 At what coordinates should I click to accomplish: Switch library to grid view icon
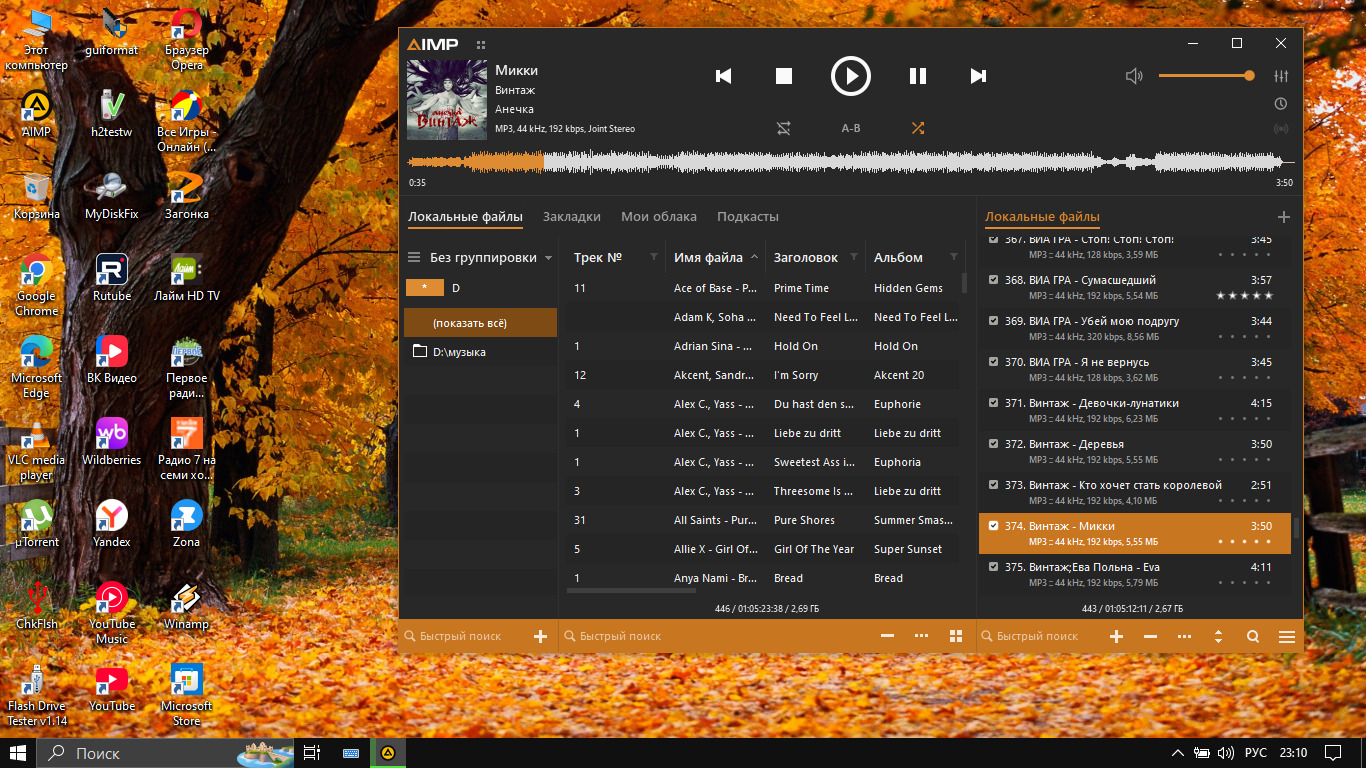coord(955,636)
